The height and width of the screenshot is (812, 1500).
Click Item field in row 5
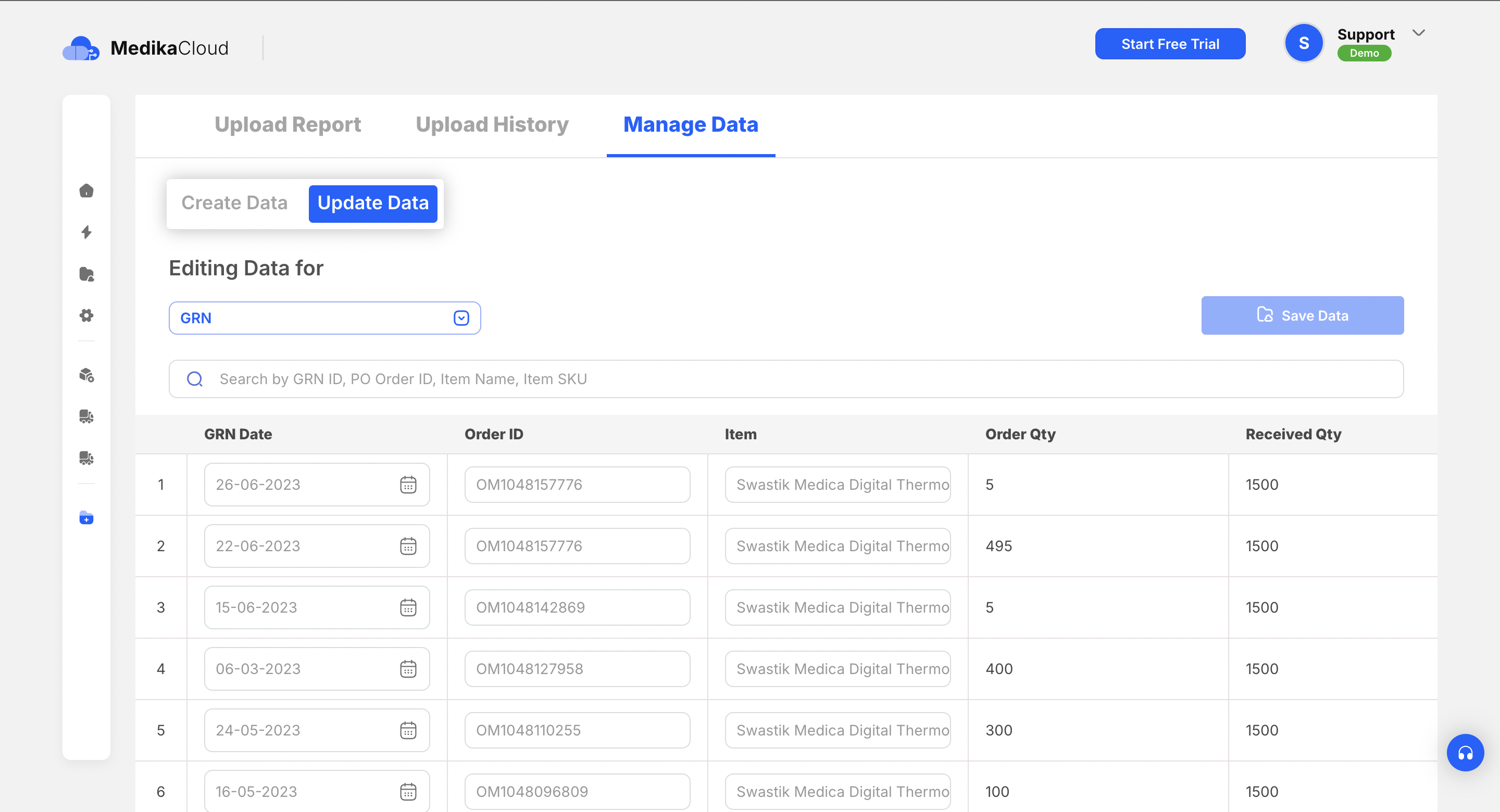(838, 730)
